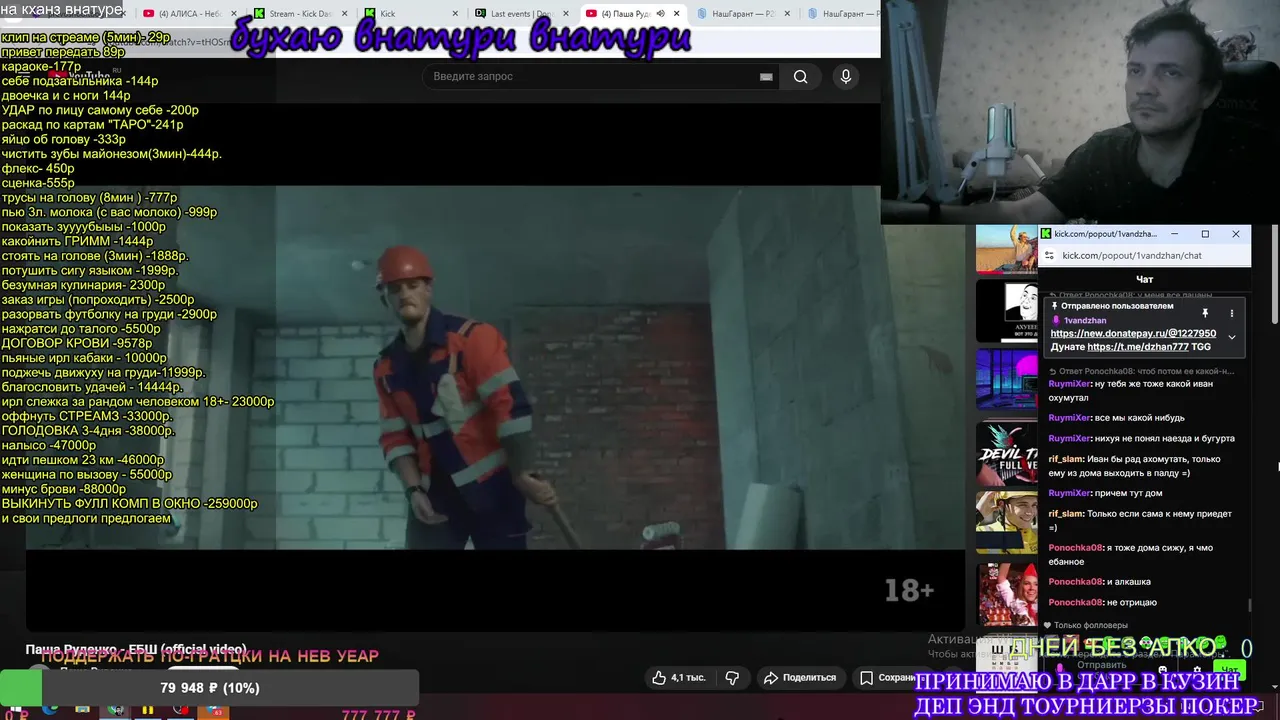Unpin message using pin icon in Kick chat
The height and width of the screenshot is (720, 1280).
1205,313
